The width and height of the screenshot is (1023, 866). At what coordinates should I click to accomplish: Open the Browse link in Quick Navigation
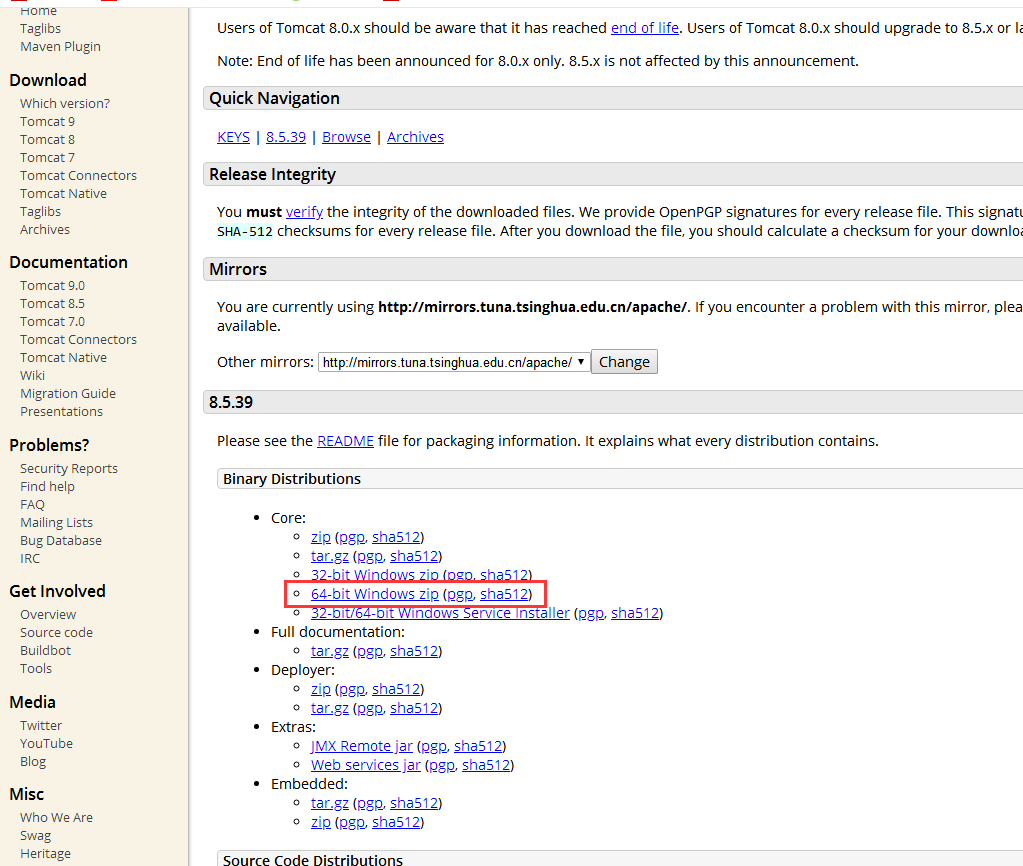[x=346, y=137]
